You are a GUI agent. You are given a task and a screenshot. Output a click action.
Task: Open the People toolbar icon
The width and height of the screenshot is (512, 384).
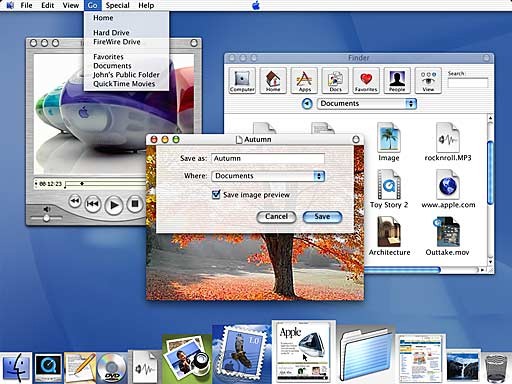[x=397, y=80]
